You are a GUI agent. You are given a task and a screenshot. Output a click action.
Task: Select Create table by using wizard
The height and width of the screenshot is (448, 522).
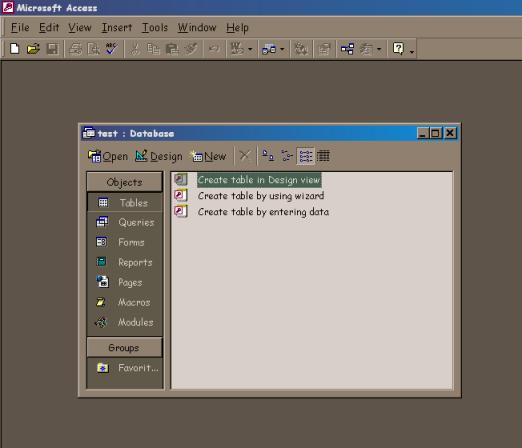pos(261,196)
